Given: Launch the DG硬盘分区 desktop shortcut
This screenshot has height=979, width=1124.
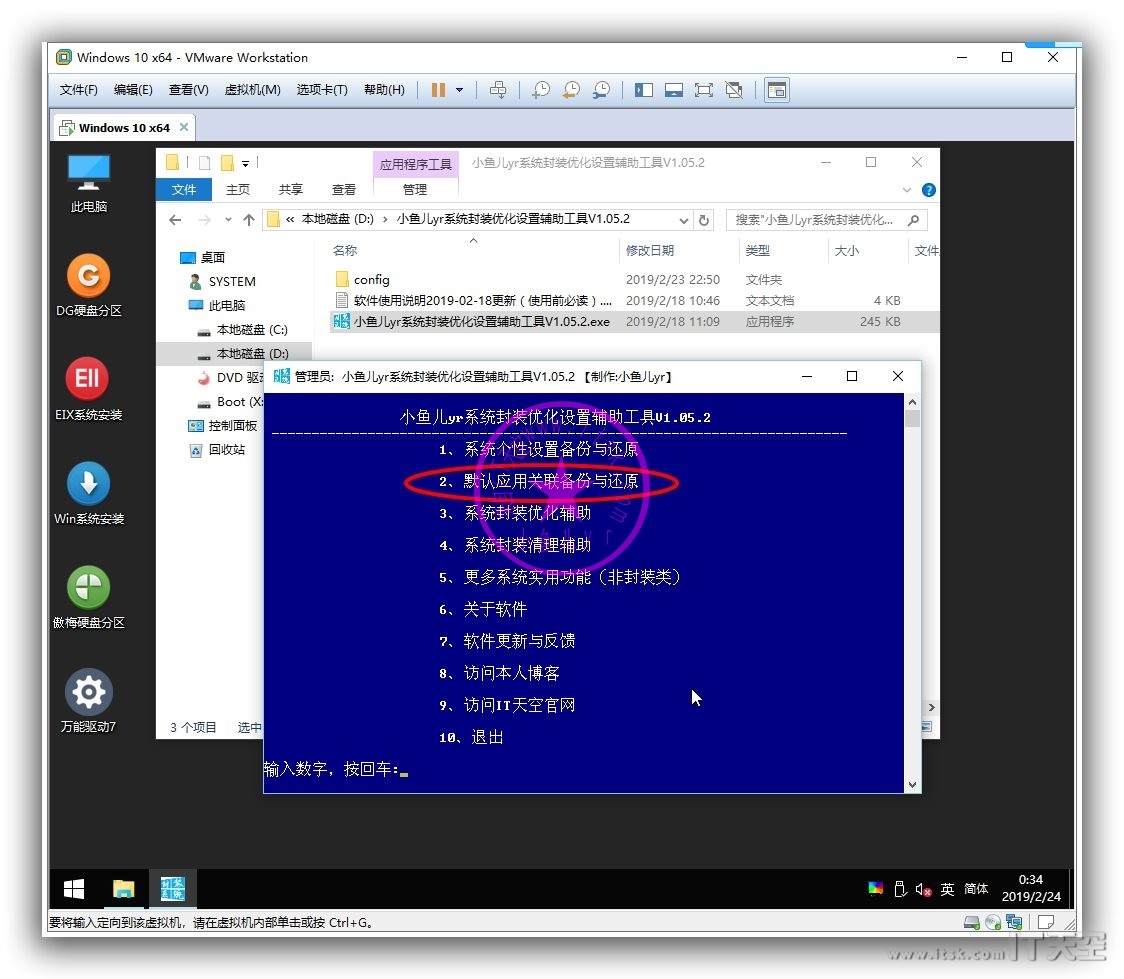Looking at the screenshot, I should pos(89,285).
